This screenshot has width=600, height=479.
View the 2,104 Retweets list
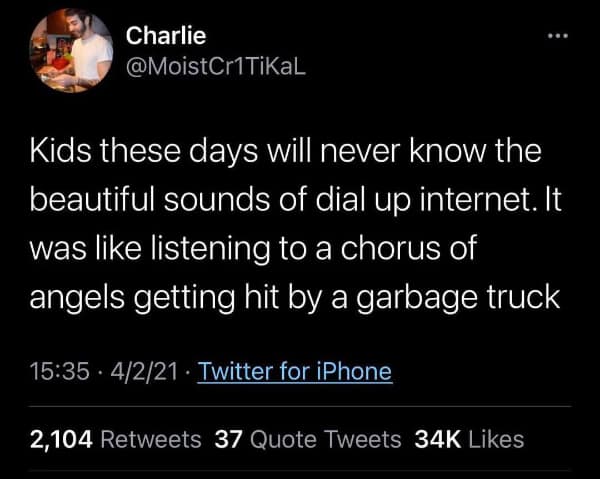113,439
